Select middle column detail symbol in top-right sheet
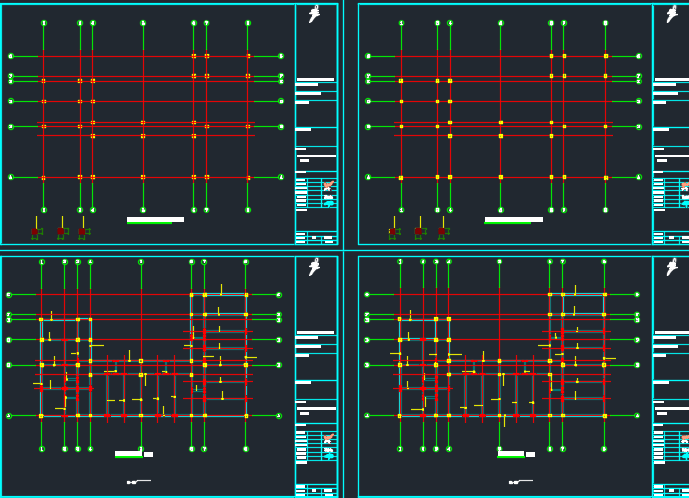Viewport: 689px width, 498px height. pos(421,229)
